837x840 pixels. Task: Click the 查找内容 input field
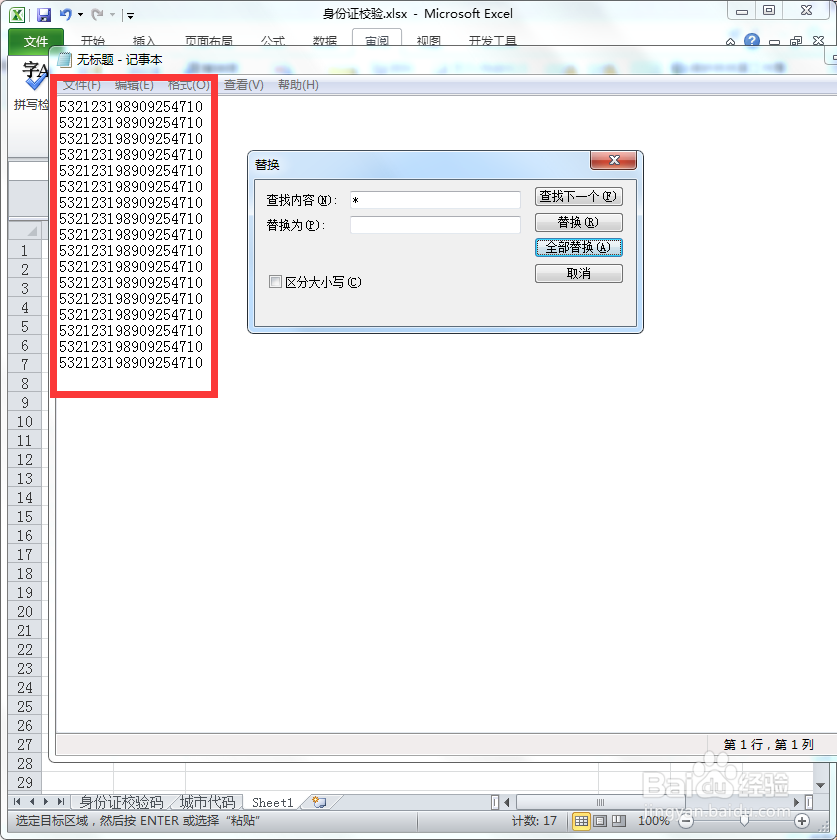435,200
